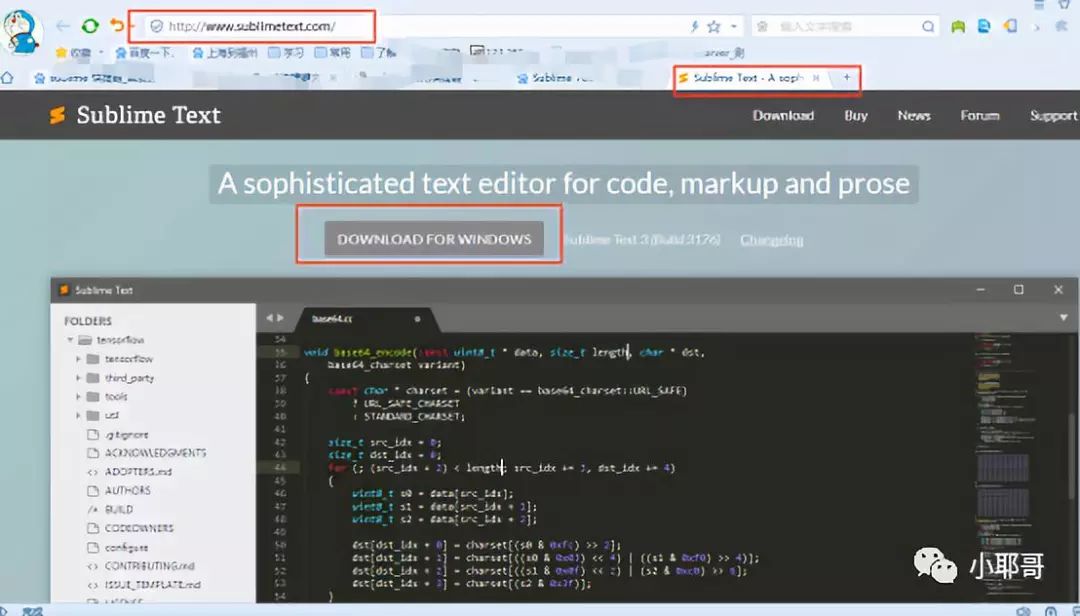Open the Support page in site navigation
The width and height of the screenshot is (1080, 616).
(1054, 116)
